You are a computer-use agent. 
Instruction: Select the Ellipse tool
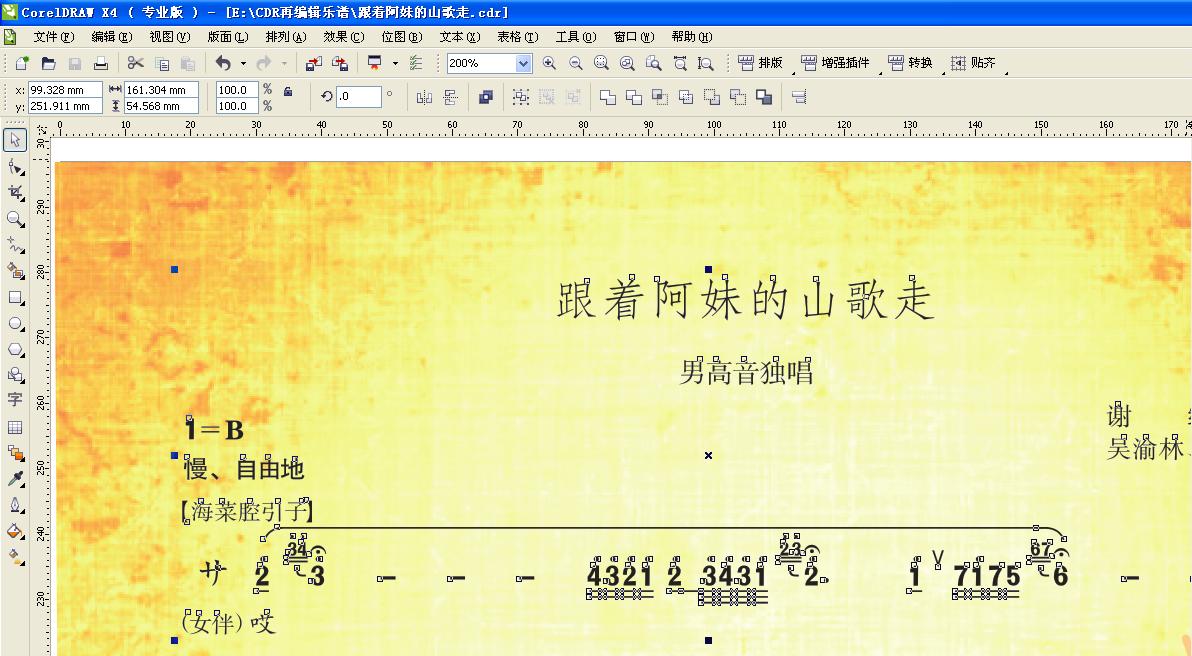click(x=14, y=323)
